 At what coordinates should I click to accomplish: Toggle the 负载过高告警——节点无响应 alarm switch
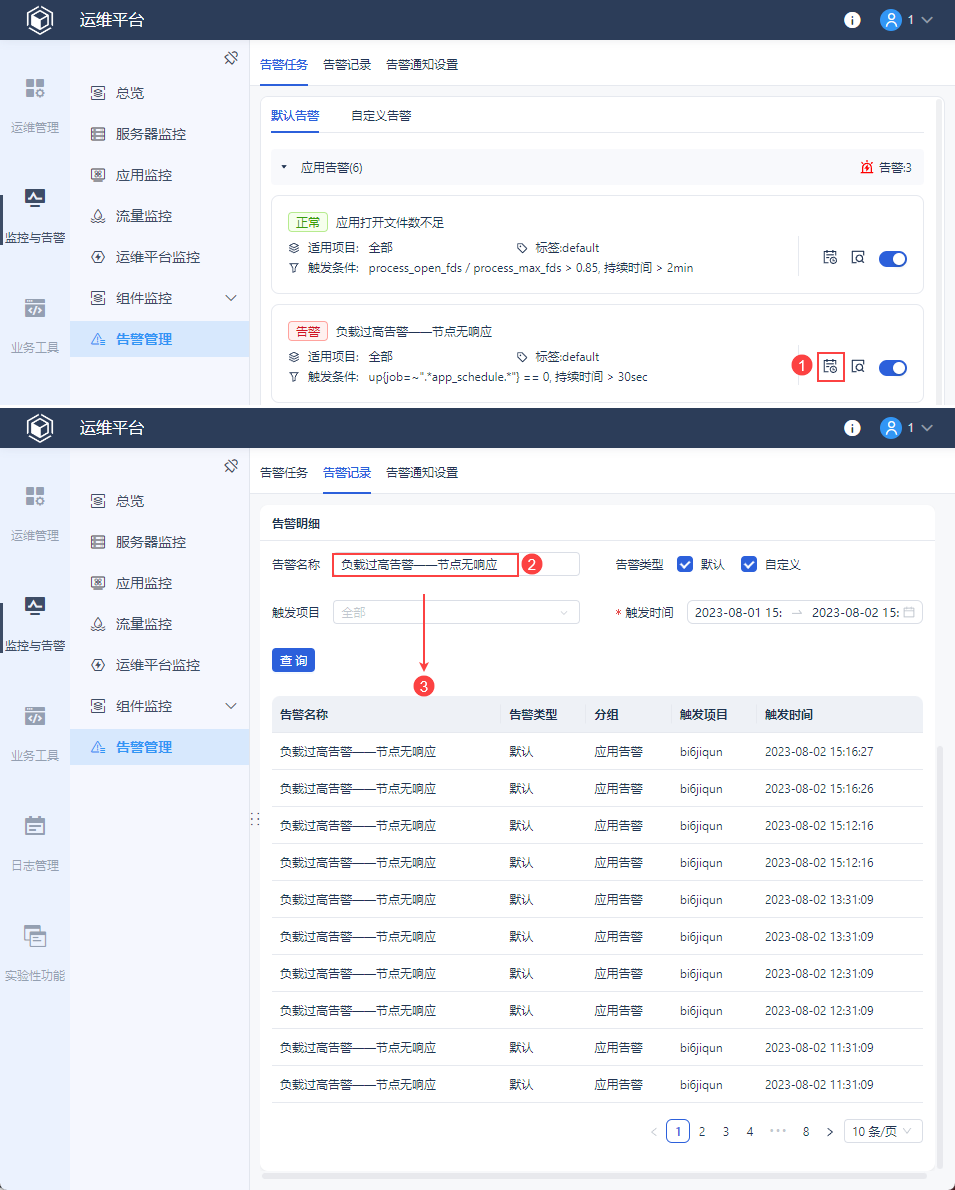click(x=893, y=367)
